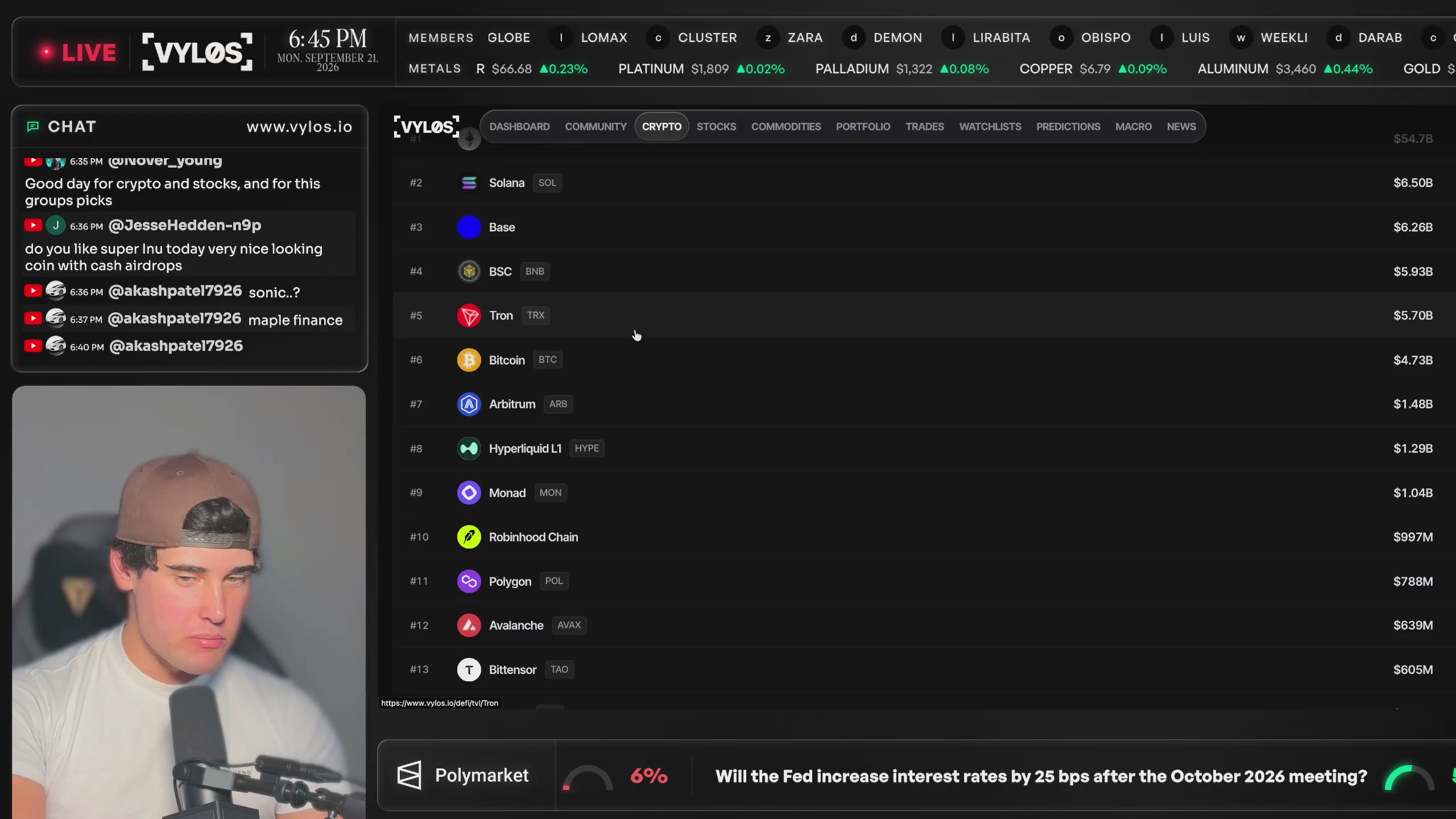Click the Fed interest rate prediction question
This screenshot has width=1456, height=819.
1041,776
